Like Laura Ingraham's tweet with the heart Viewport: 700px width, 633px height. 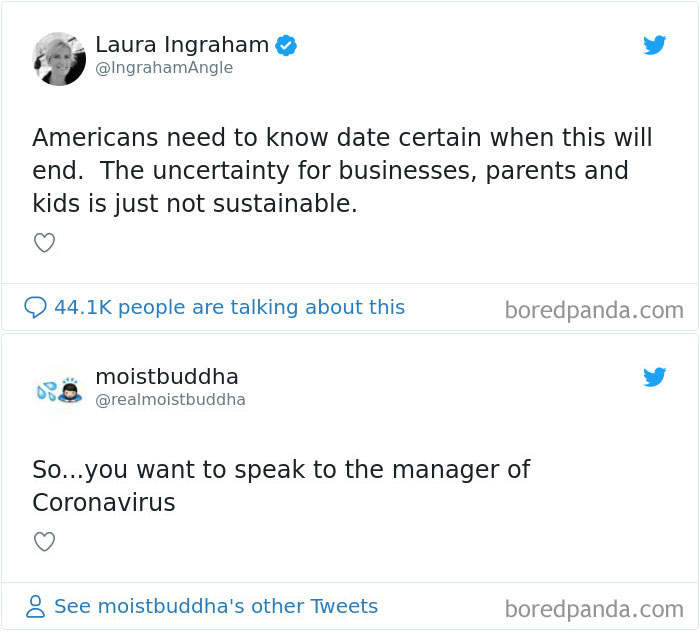pos(44,242)
